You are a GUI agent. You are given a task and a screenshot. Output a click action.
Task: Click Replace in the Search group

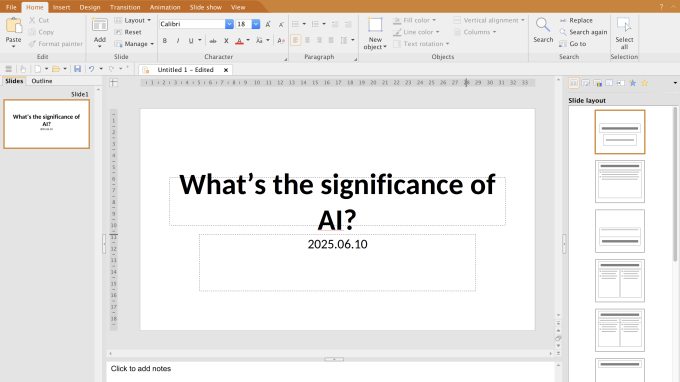[576, 20]
